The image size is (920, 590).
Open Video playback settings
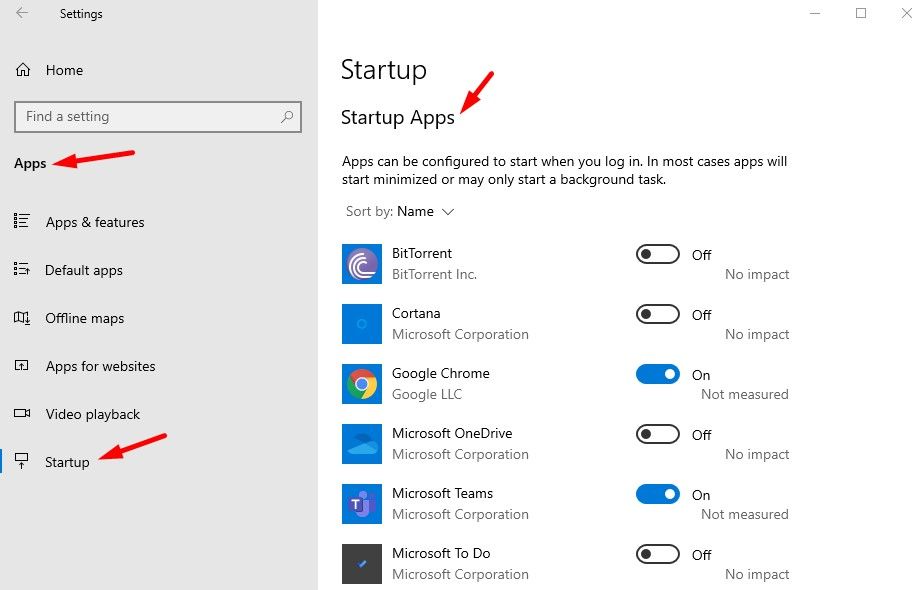[92, 414]
